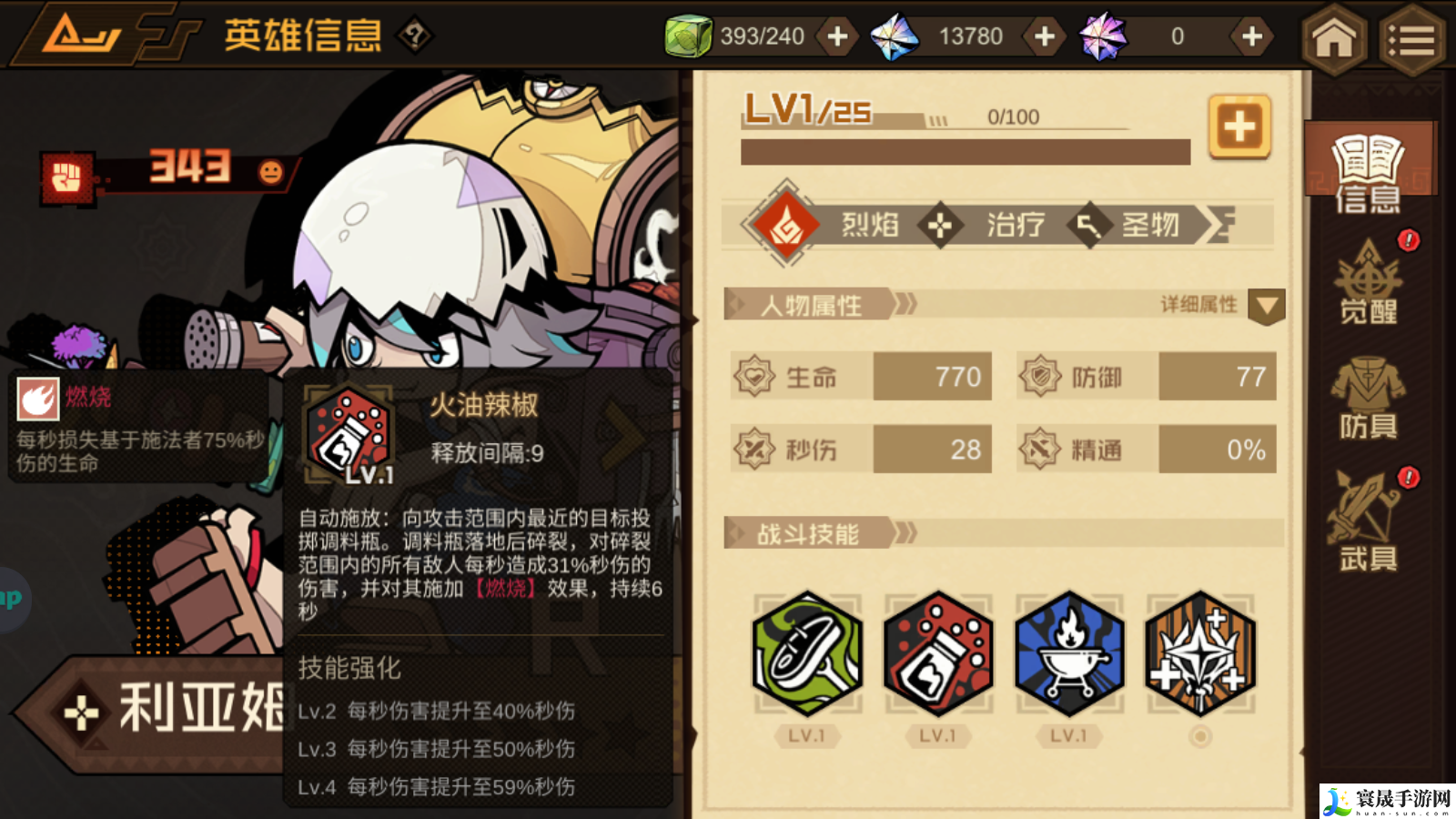Screen dimensions: 1456x819
Task: Switch to the 武具 tab
Action: pyautogui.click(x=1369, y=521)
